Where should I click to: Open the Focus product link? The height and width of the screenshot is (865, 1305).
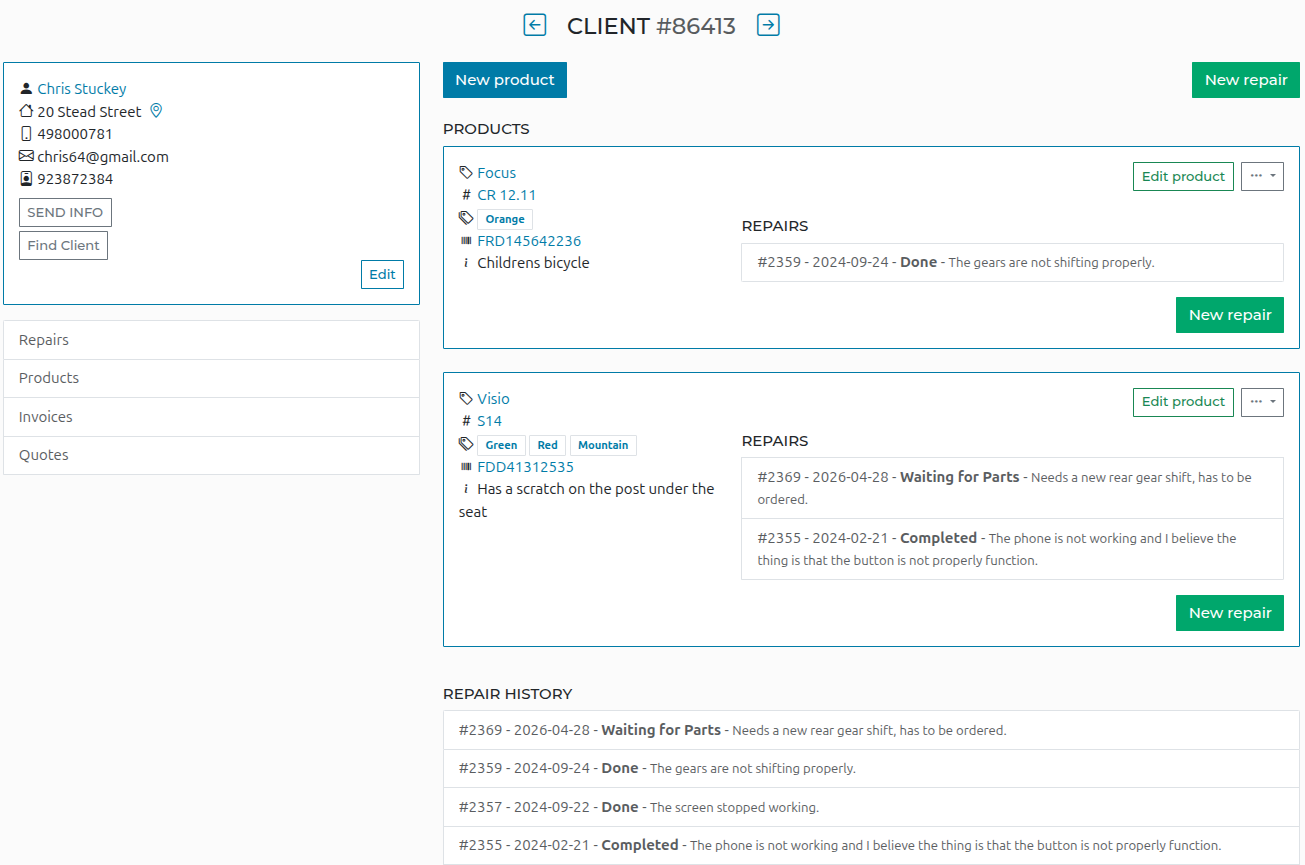[497, 173]
